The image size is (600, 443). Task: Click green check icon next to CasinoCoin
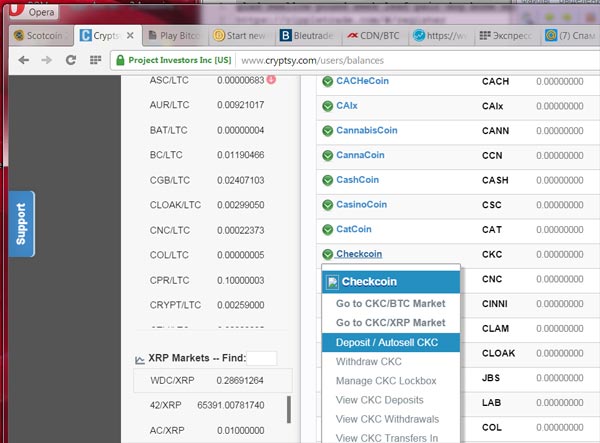tap(328, 205)
